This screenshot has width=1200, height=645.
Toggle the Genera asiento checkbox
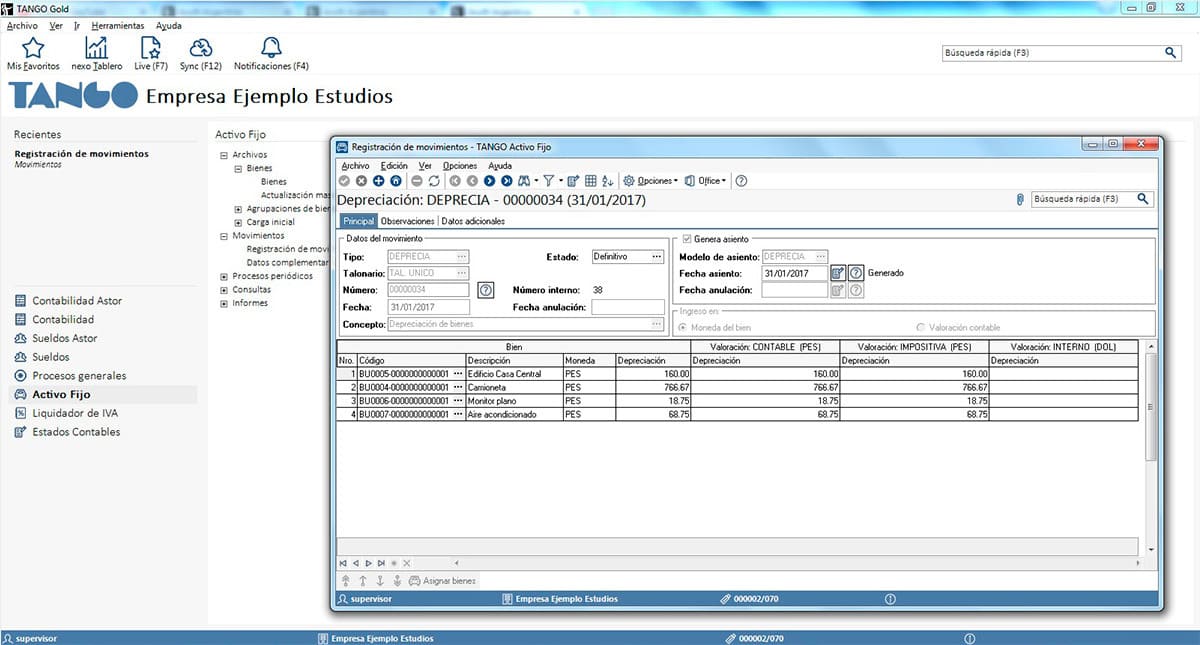coord(686,239)
